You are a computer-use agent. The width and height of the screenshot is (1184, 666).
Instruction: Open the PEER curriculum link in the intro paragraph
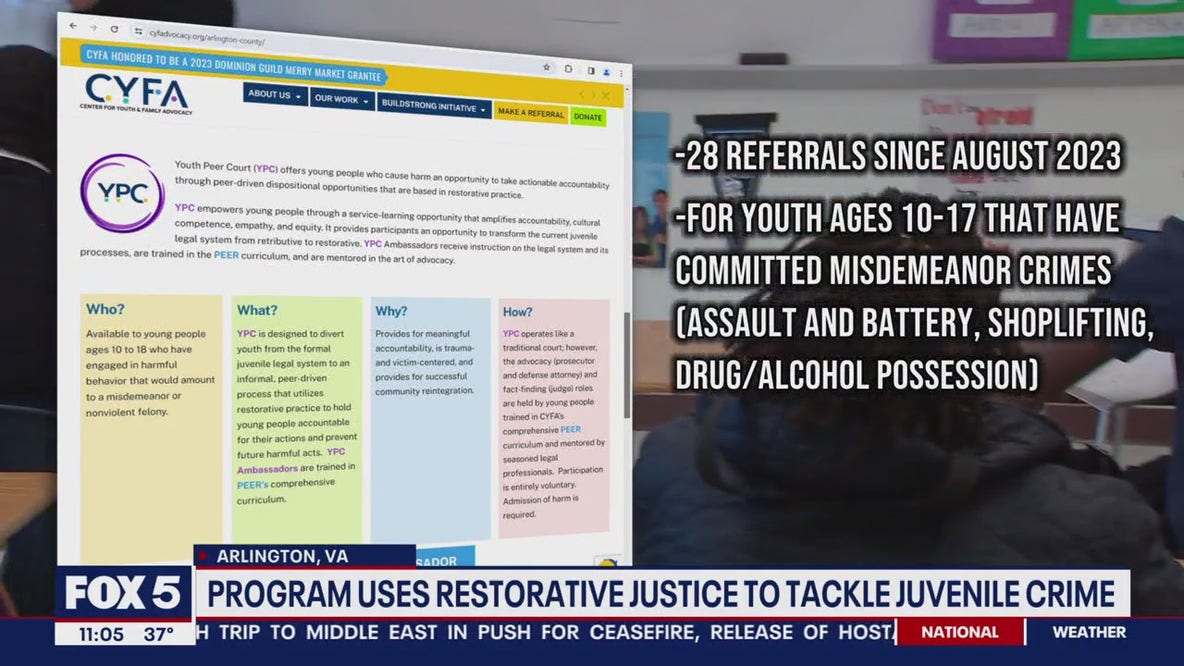point(226,255)
